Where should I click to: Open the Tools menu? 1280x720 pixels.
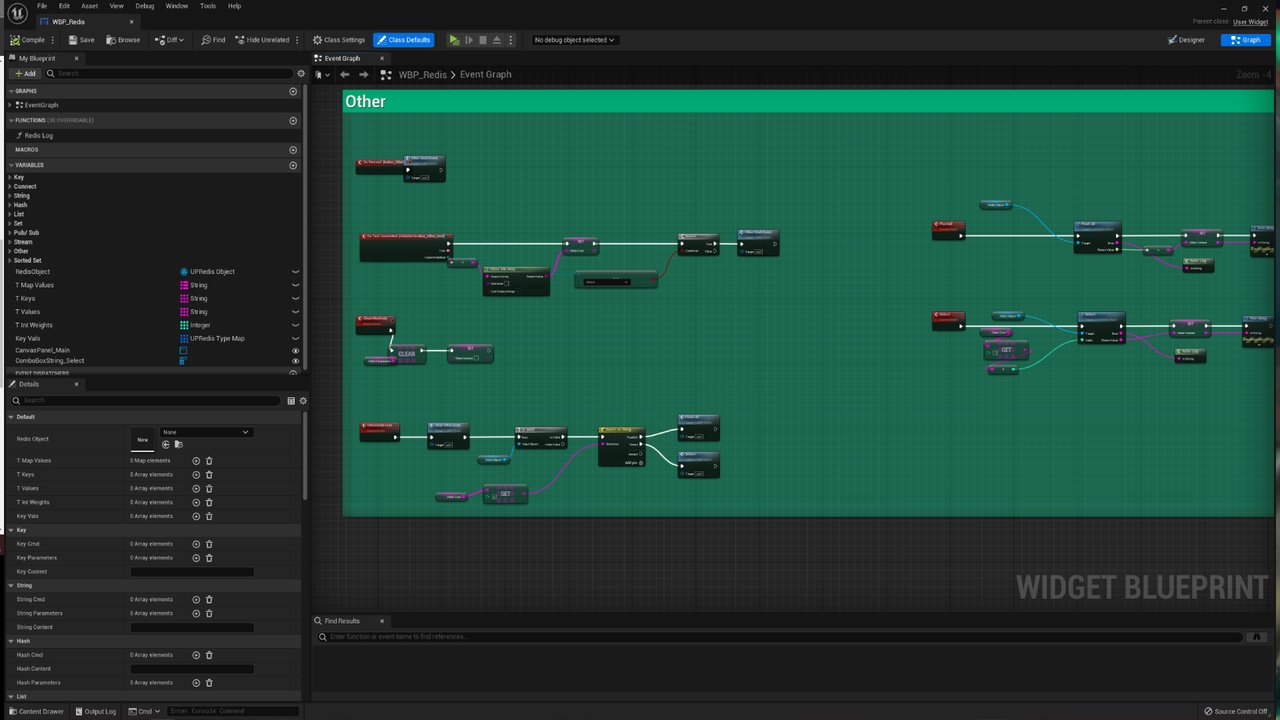(208, 6)
